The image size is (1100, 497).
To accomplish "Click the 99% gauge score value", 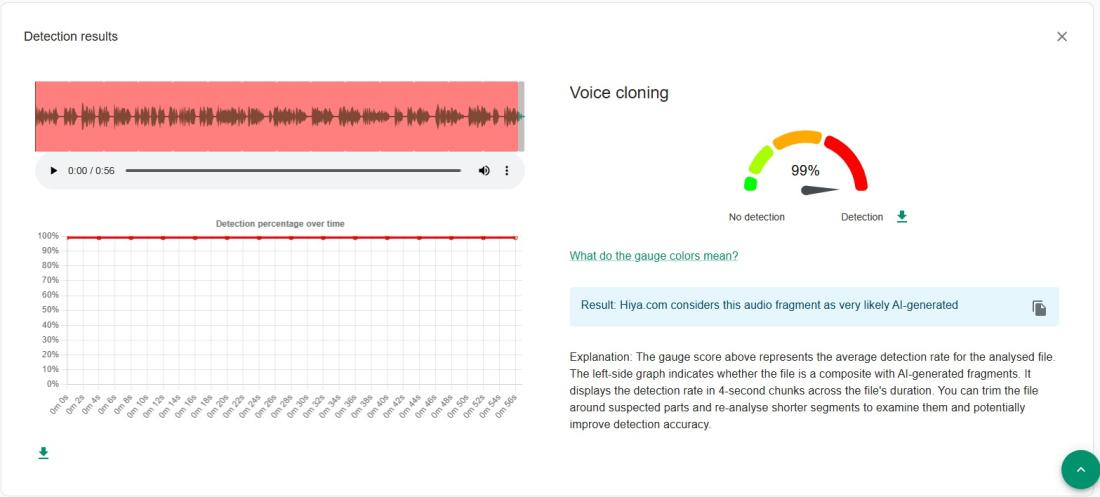I will [x=805, y=171].
